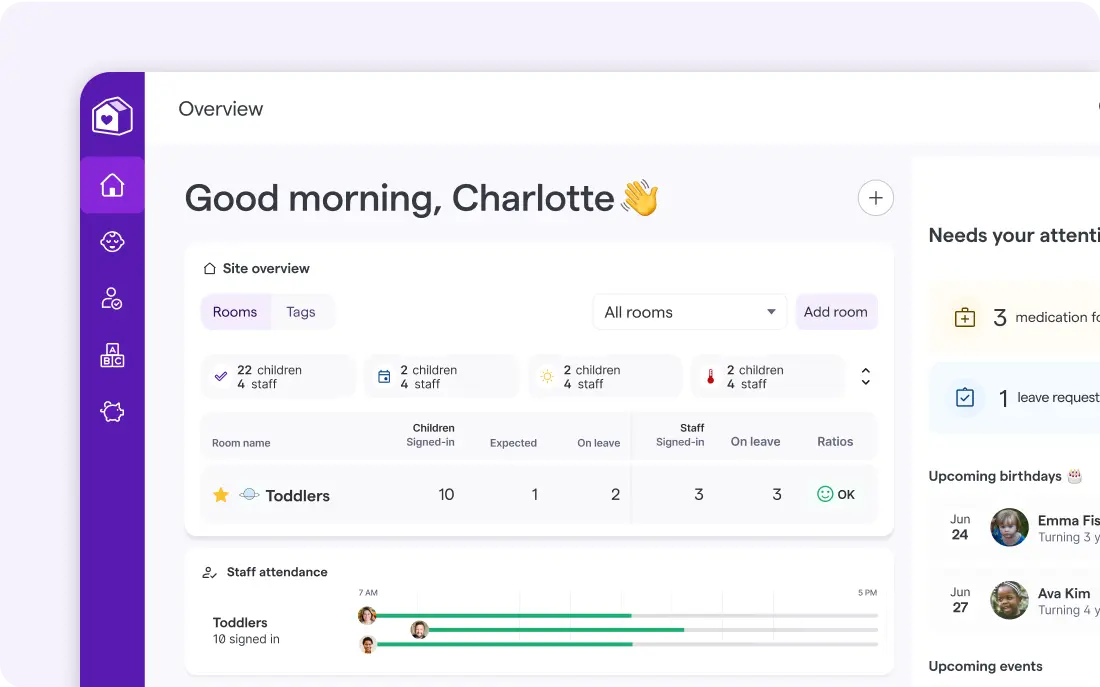
Task: Open the 1 leave request alert
Action: [1014, 398]
